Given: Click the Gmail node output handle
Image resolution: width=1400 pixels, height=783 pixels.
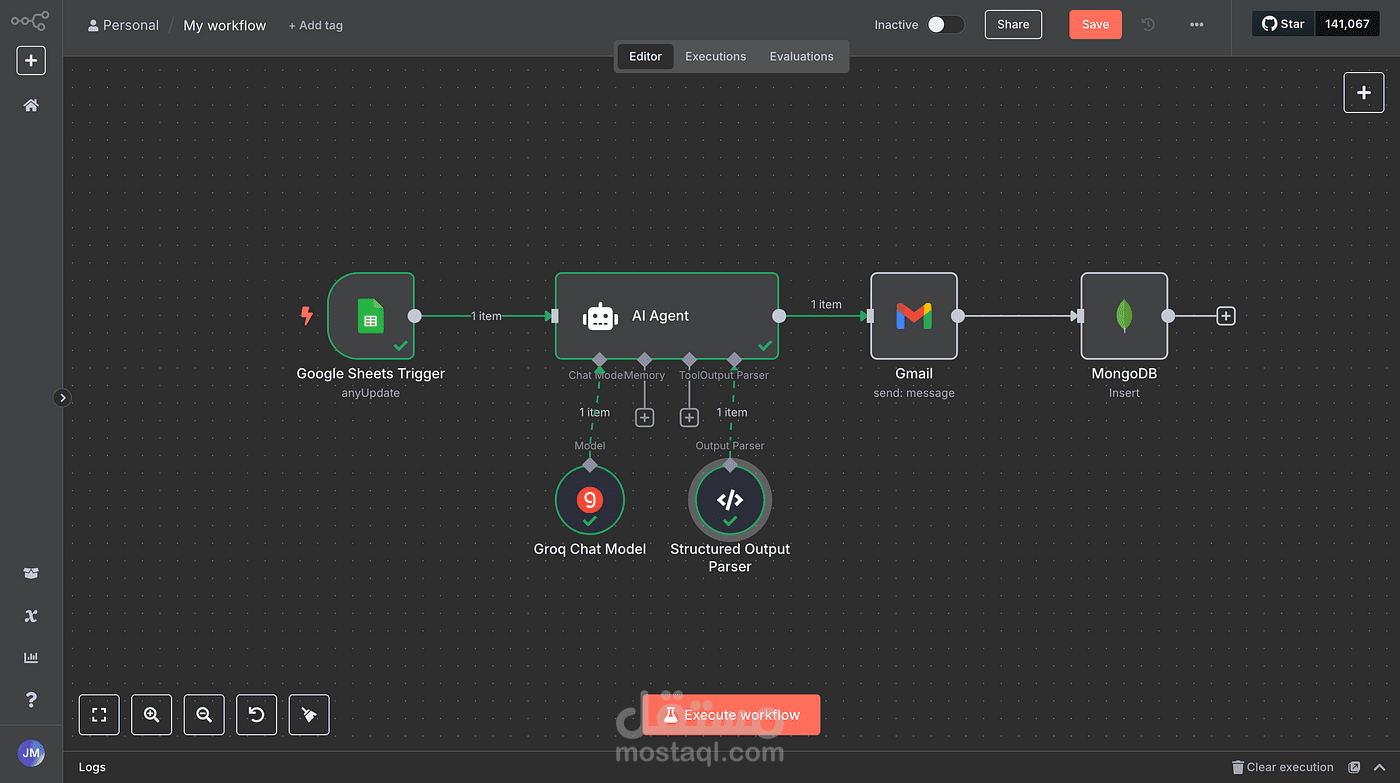Looking at the screenshot, I should point(958,316).
